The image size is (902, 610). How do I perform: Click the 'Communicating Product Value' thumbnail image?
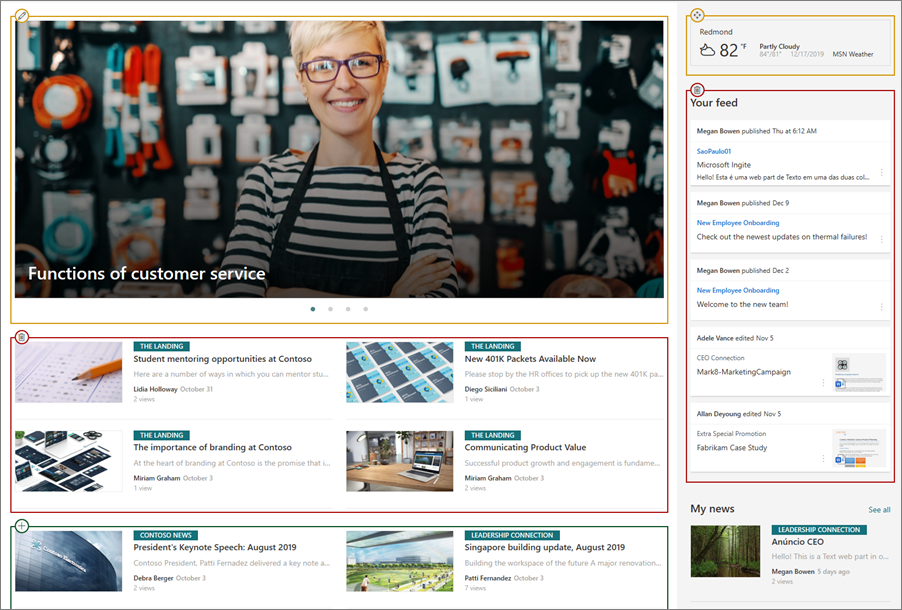coord(399,461)
